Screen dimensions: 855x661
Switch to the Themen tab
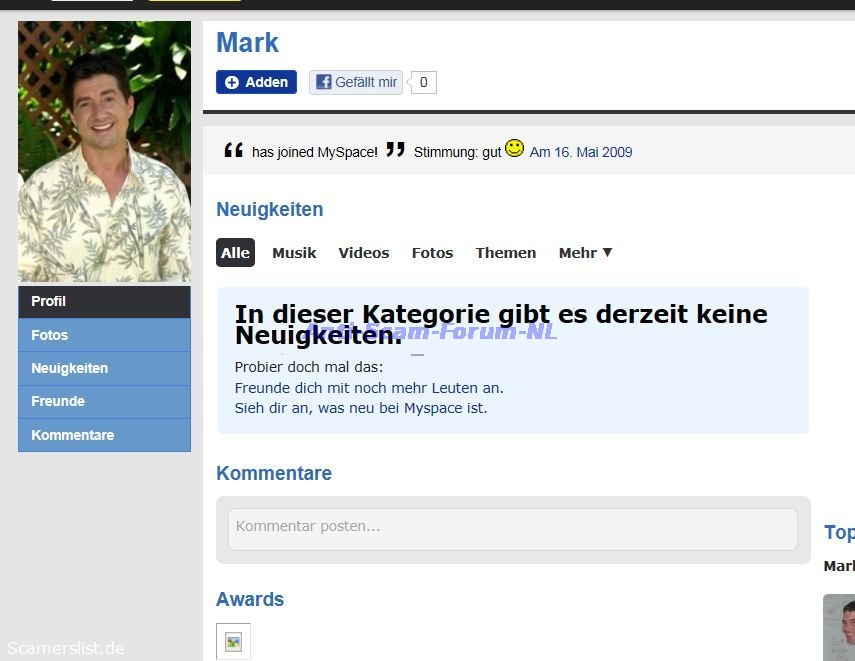[505, 253]
